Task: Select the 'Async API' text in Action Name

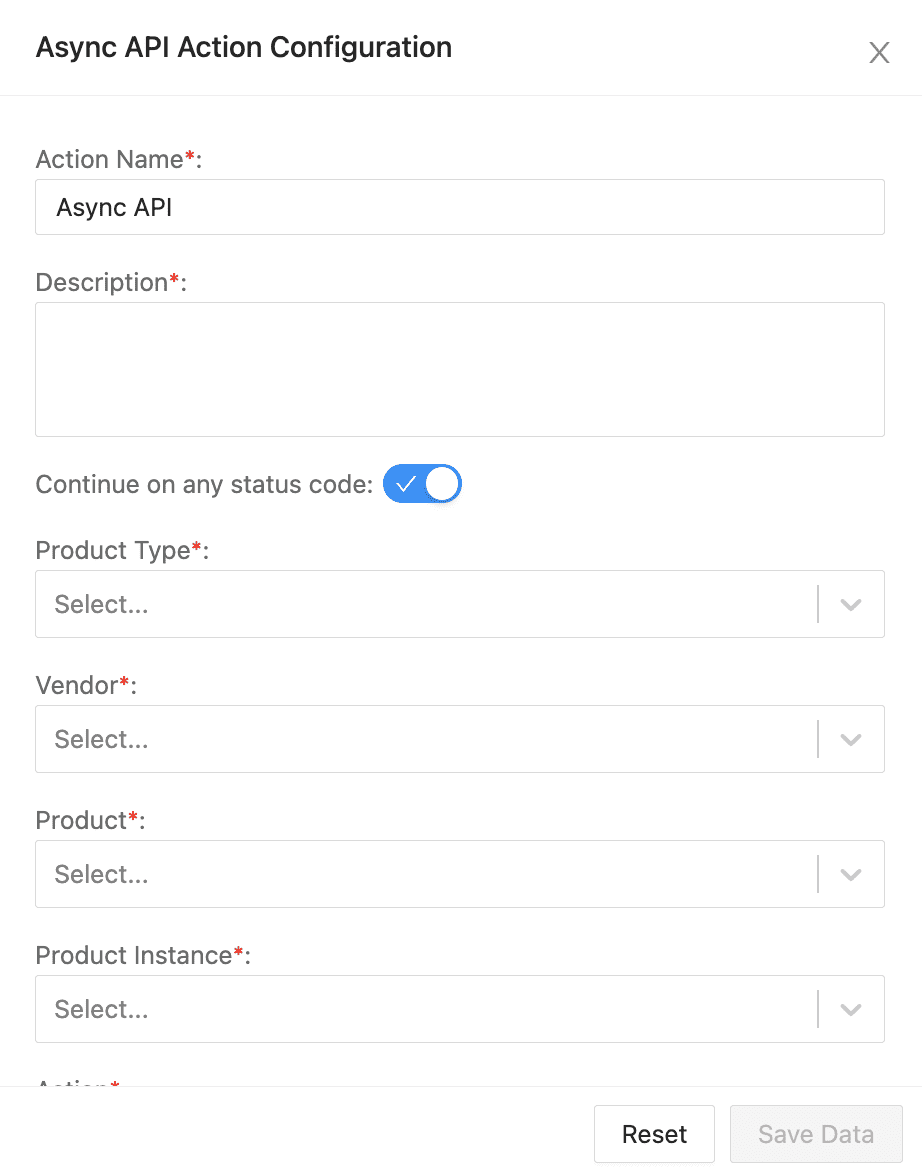Action: coord(114,207)
